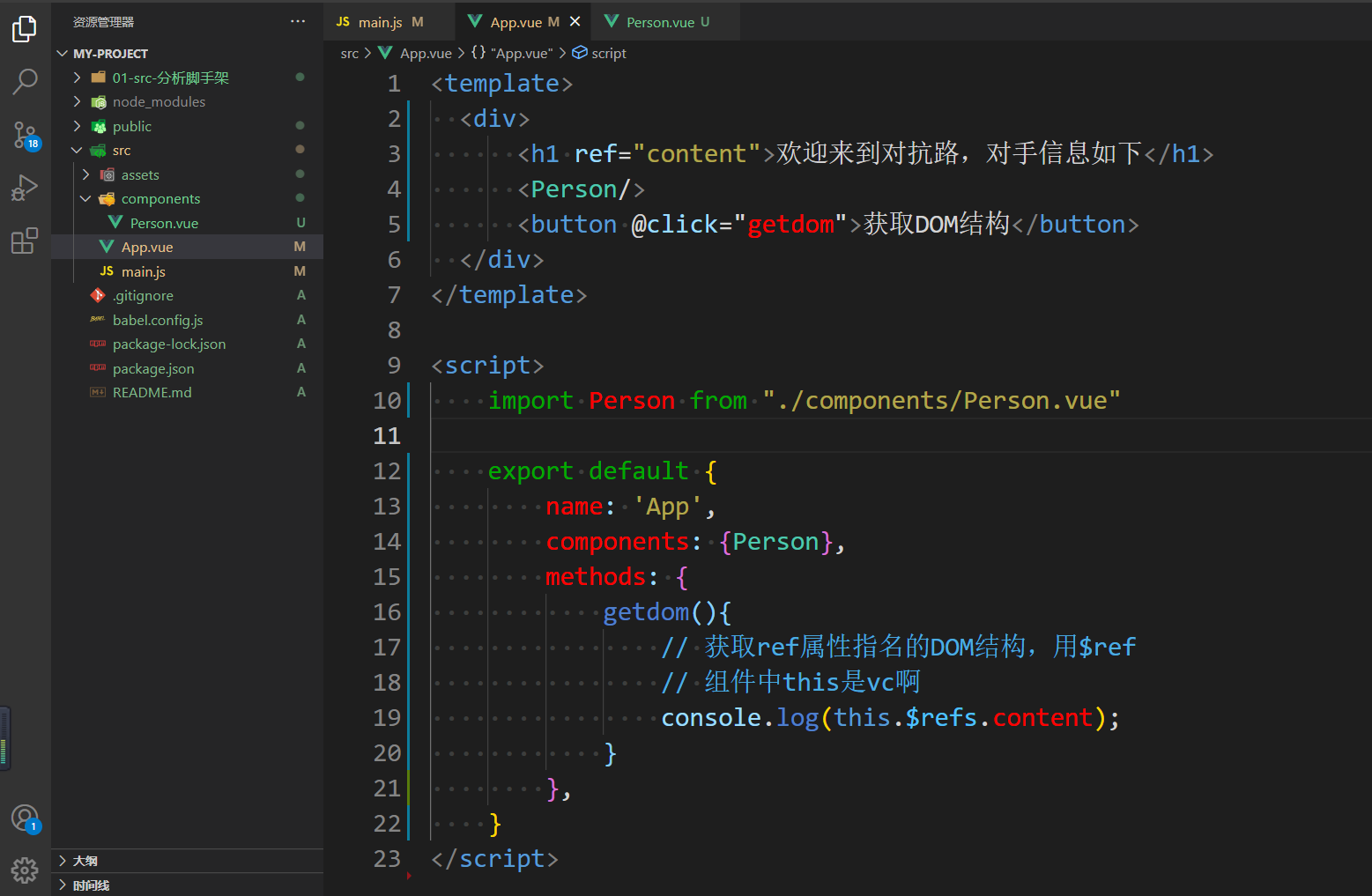Click "$refs" in the console.log line
Screen dimensions: 1372x896
pyautogui.click(x=941, y=718)
